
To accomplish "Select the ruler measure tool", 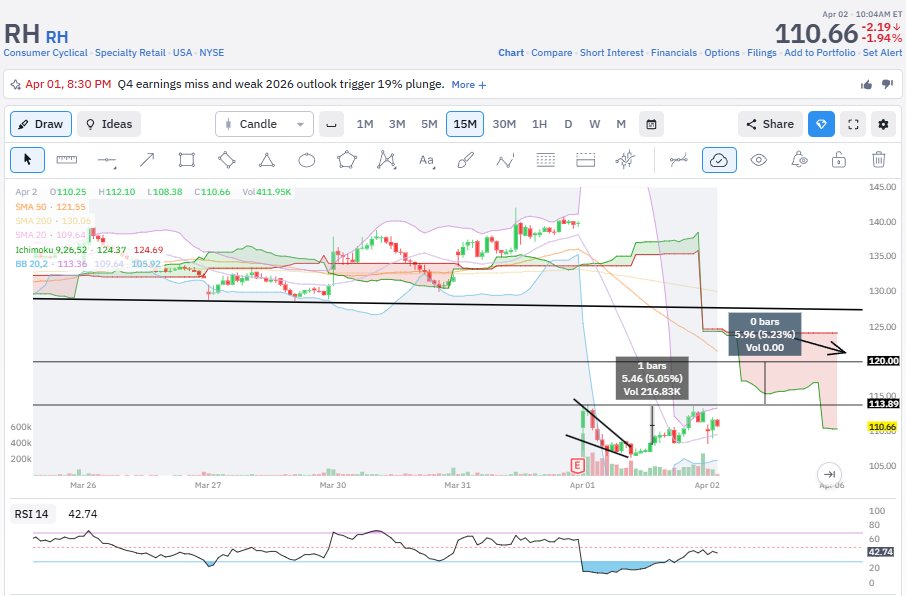I will point(66,160).
